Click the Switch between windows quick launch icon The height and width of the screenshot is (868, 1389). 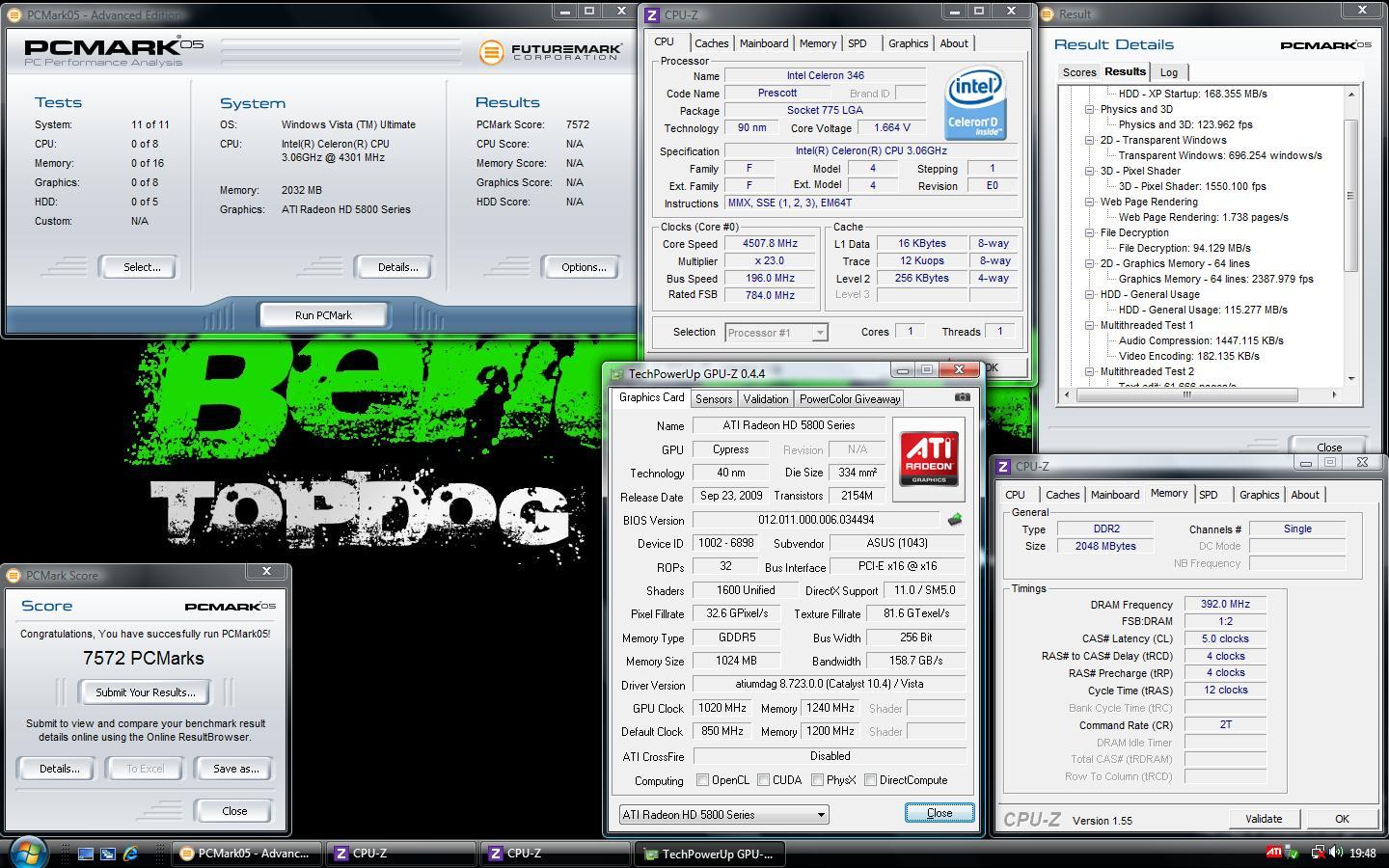tap(108, 854)
